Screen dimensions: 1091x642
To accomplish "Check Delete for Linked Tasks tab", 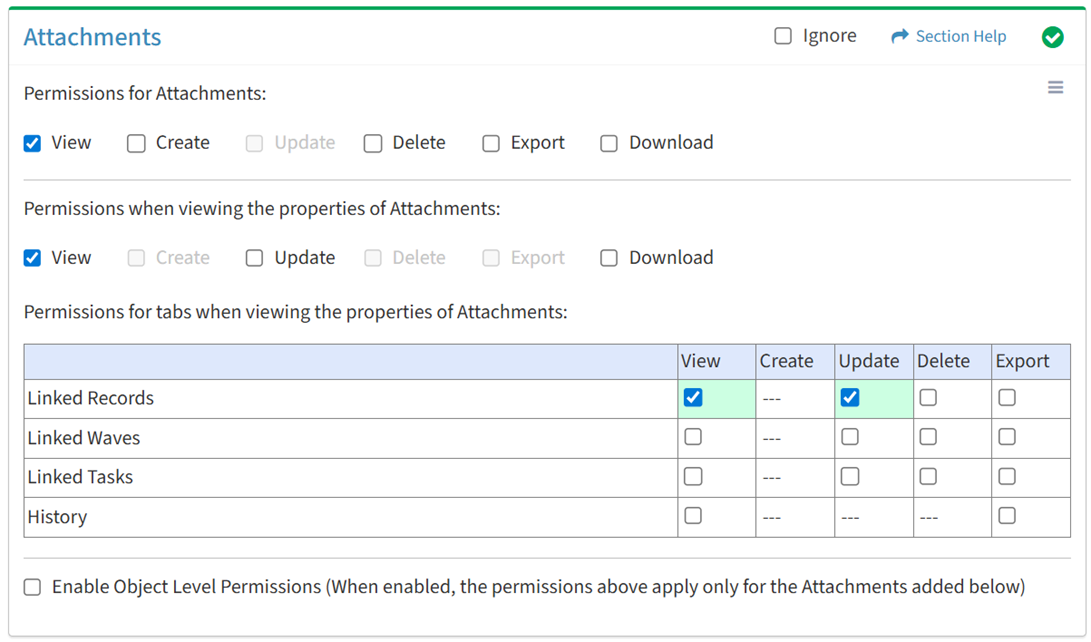I will coord(928,476).
